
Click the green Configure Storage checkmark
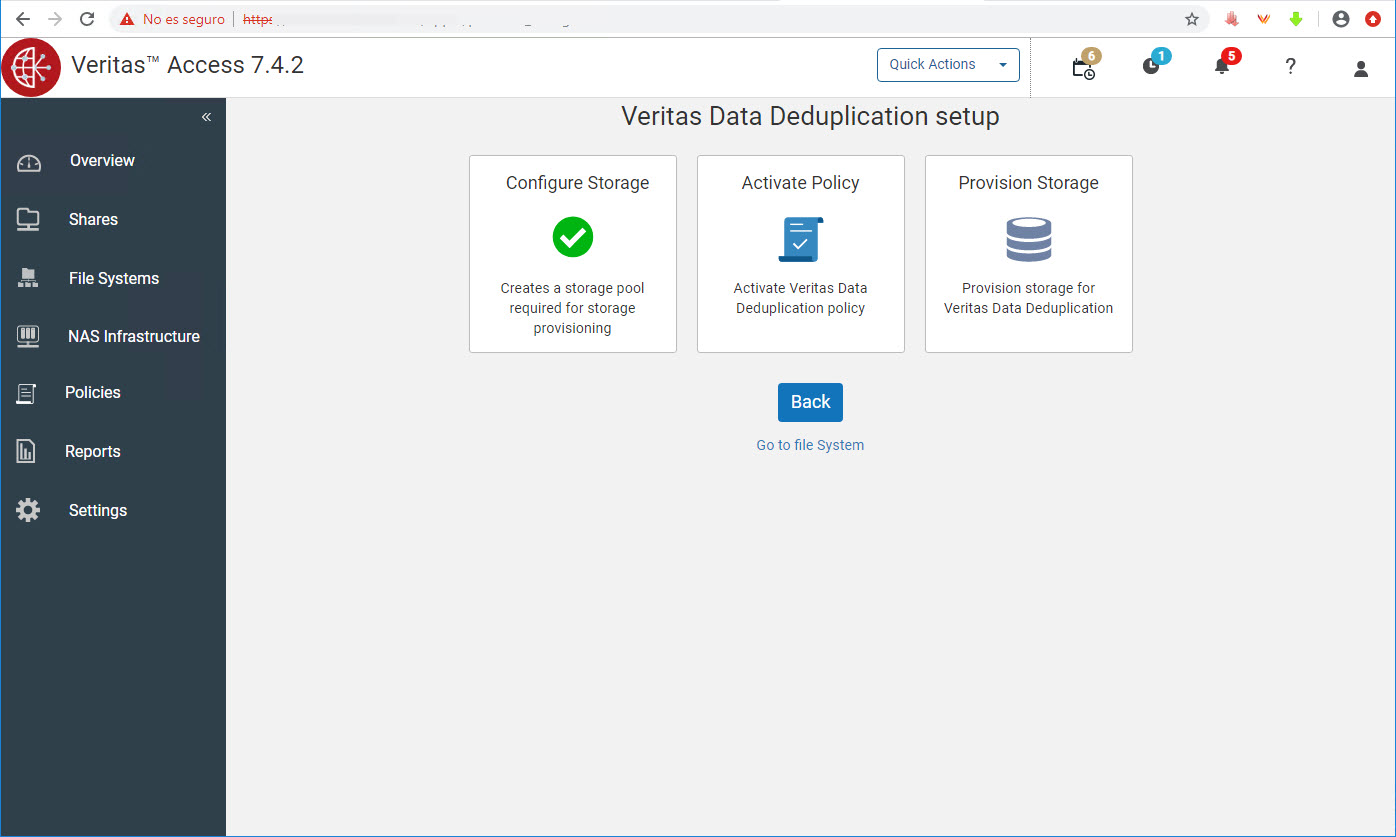573,237
